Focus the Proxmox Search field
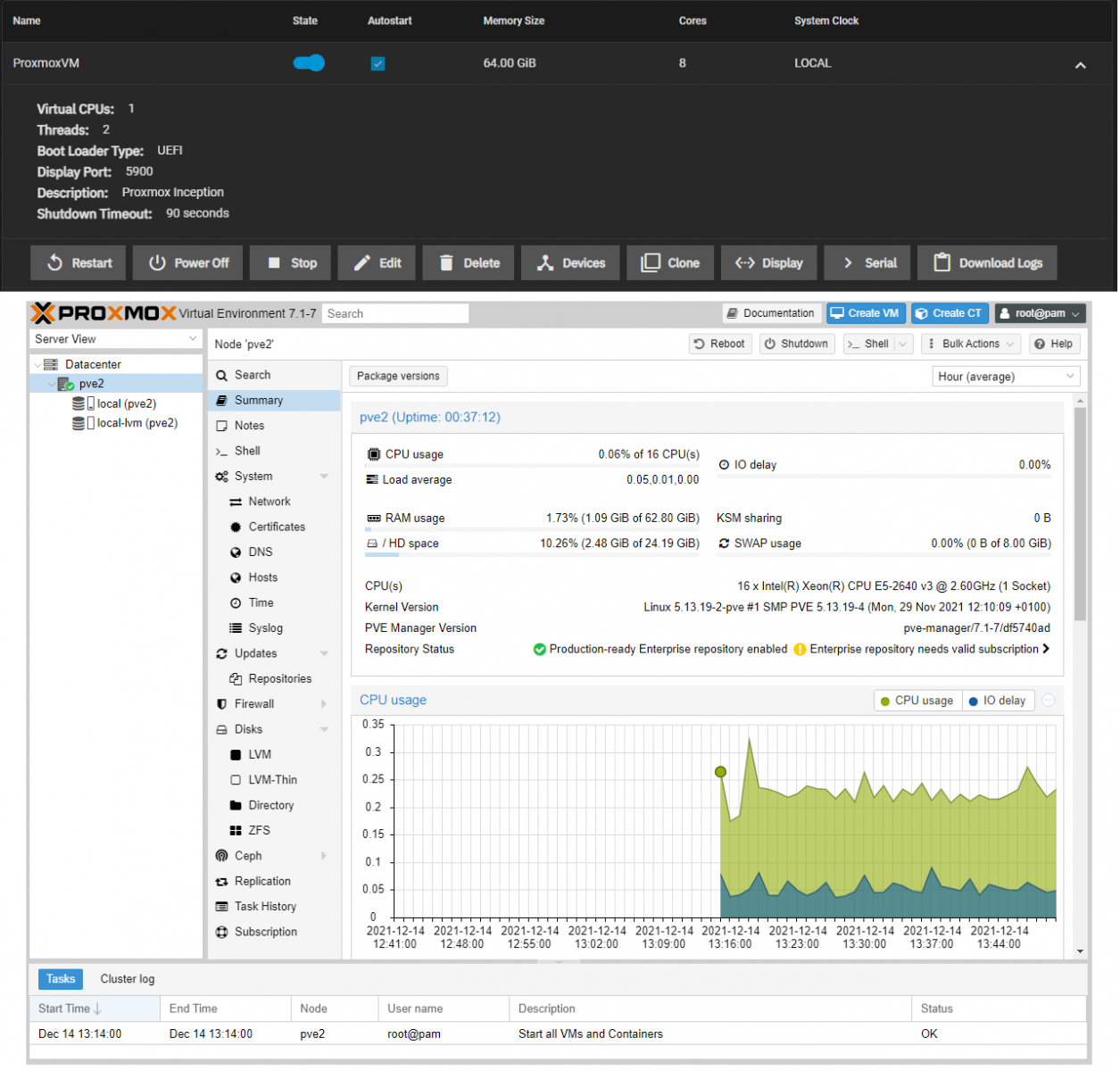Screen dimensions: 1120x1071 pos(395,314)
